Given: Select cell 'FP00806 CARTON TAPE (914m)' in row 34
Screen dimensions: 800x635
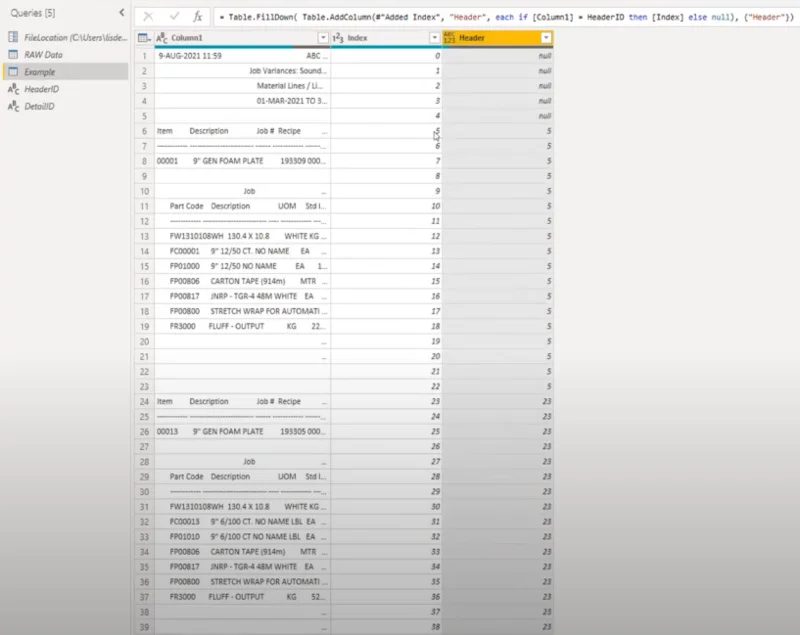Looking at the screenshot, I should pos(242,552).
